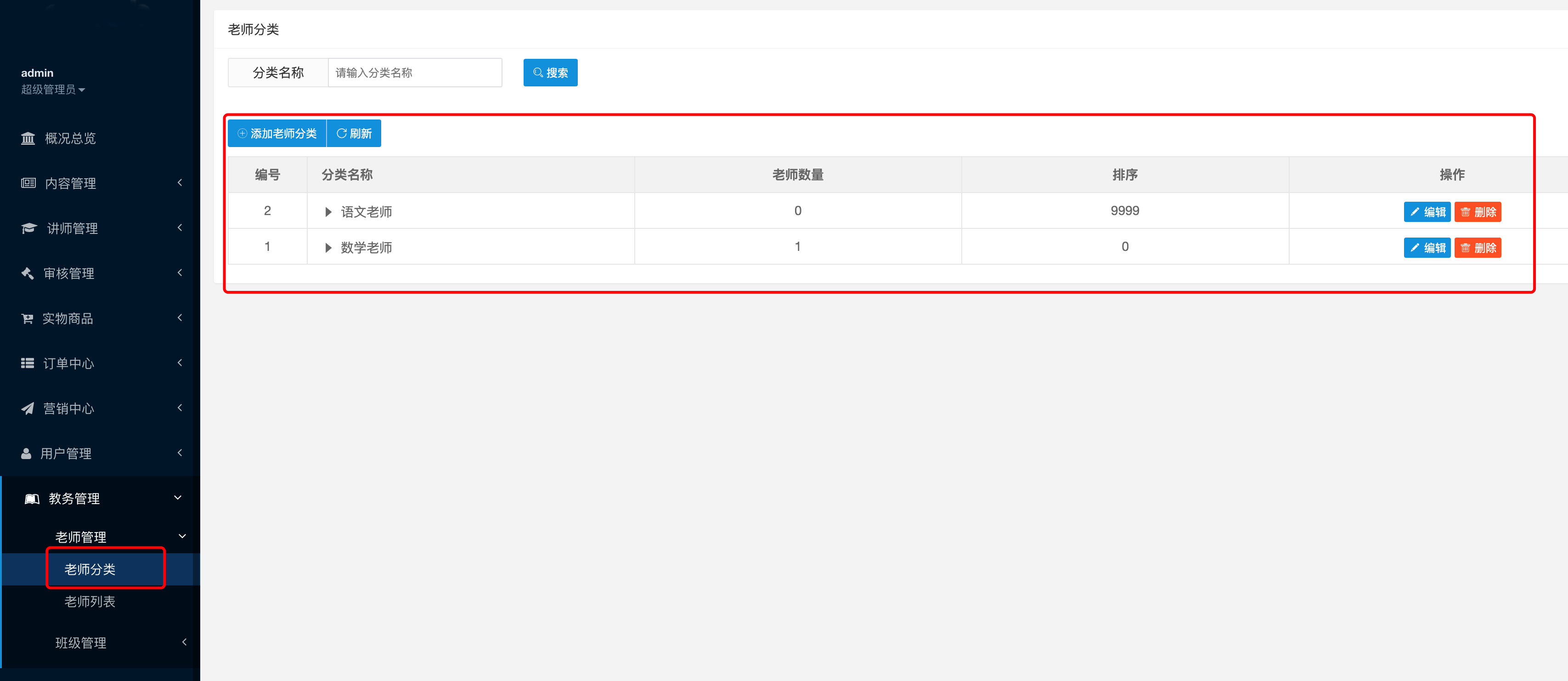This screenshot has width=1568, height=681.
Task: Click the 讲师管理 graduation cap icon
Action: 29,228
